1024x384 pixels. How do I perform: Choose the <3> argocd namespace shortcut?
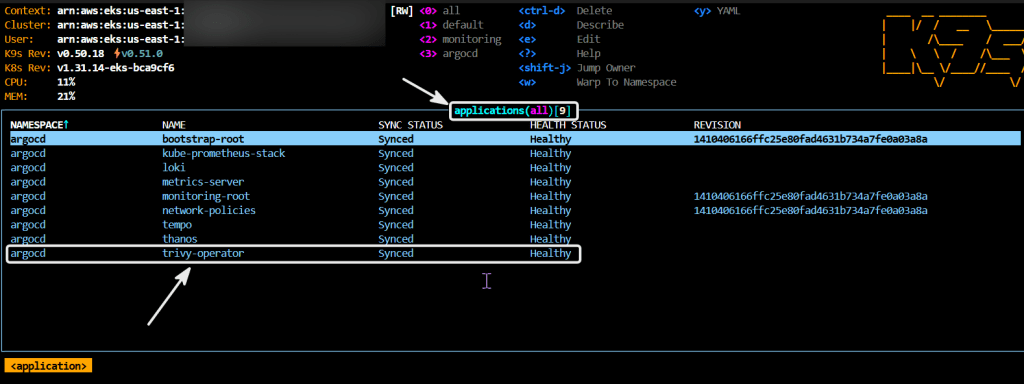click(x=449, y=54)
